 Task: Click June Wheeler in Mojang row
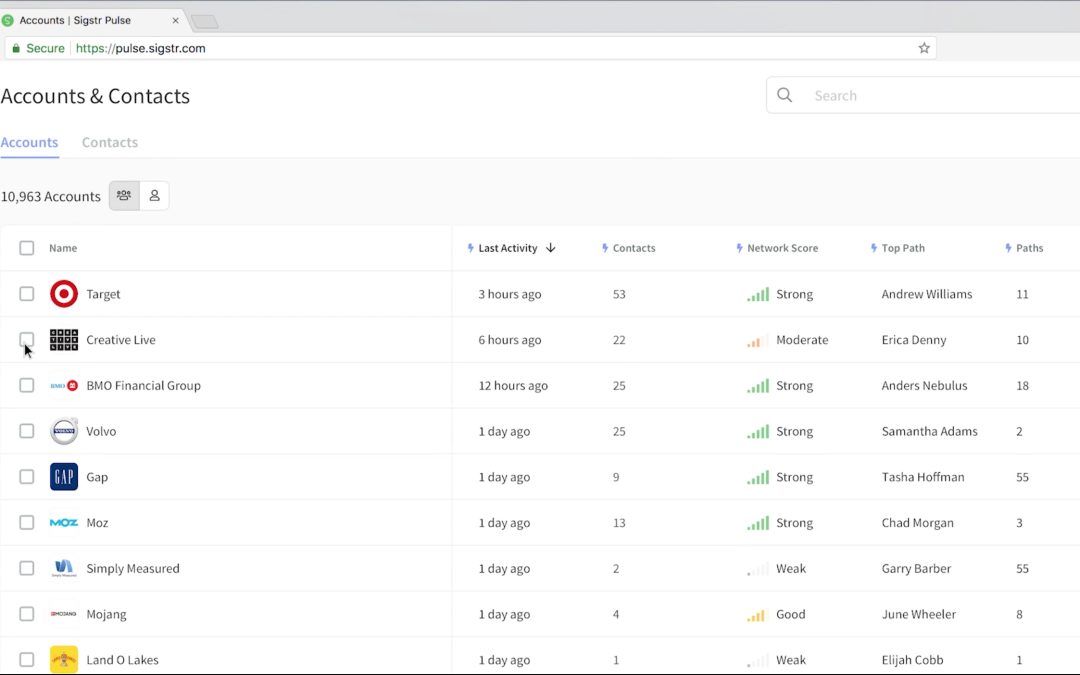919,614
